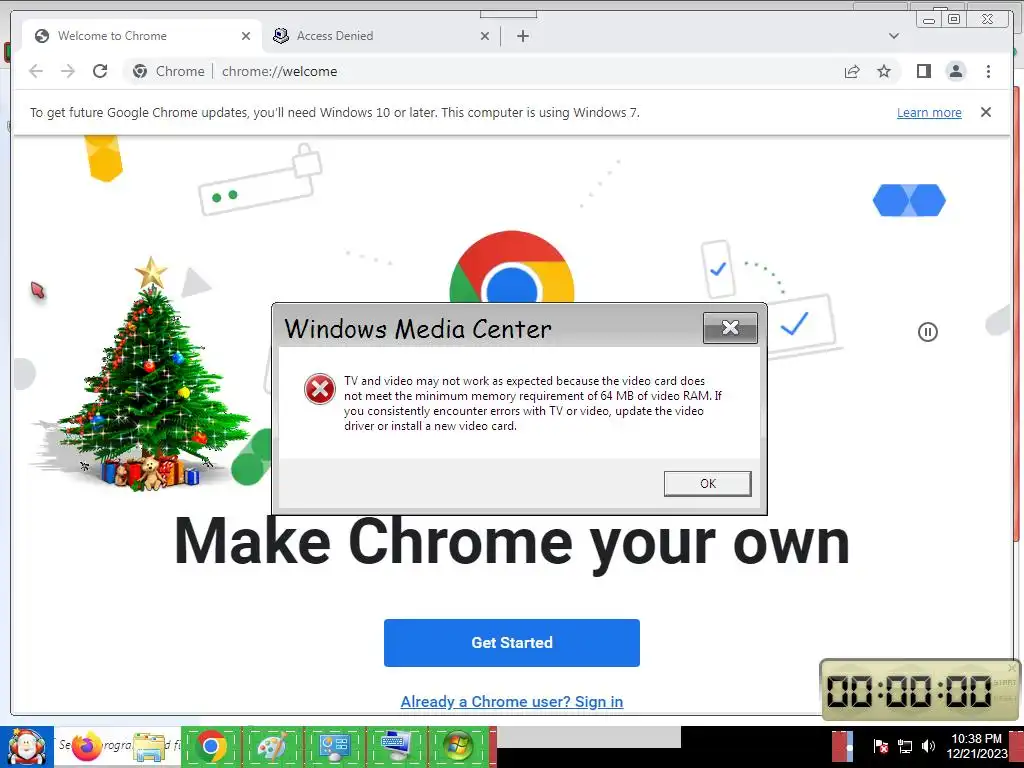Share this page icon

pyautogui.click(x=852, y=71)
